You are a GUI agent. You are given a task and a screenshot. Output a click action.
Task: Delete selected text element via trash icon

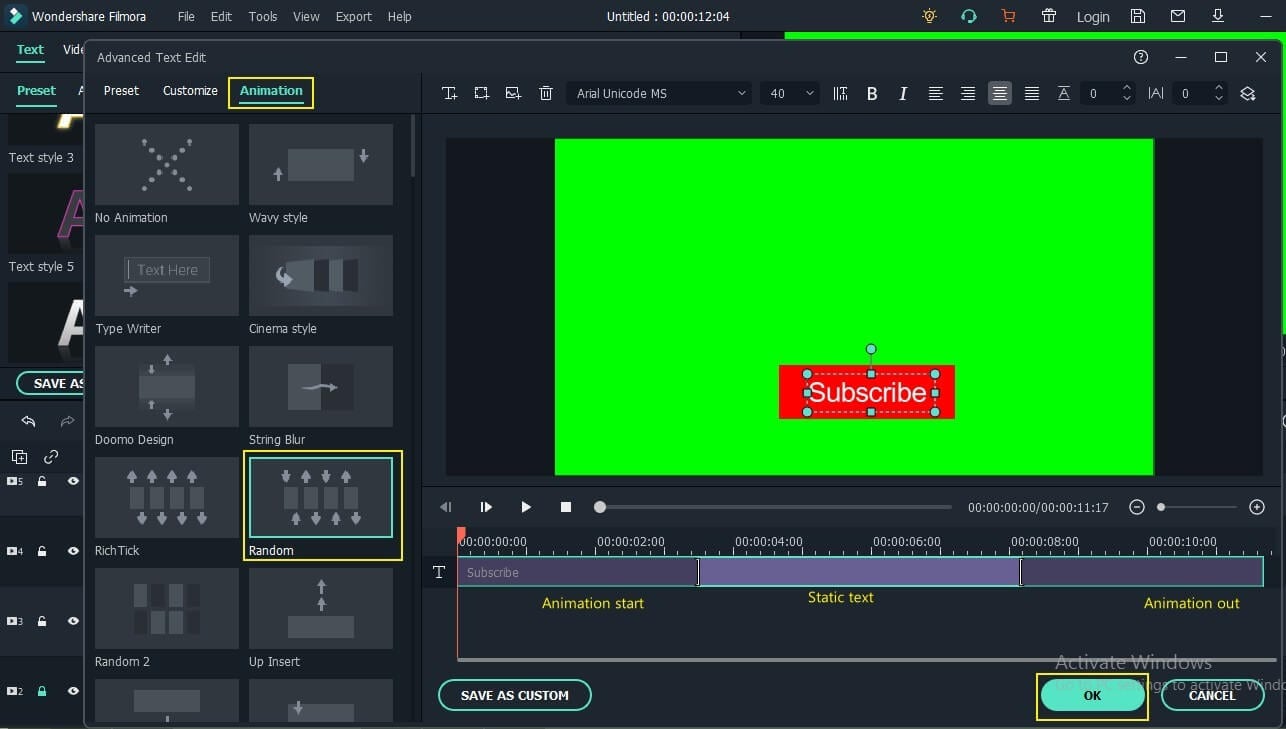pyautogui.click(x=546, y=93)
